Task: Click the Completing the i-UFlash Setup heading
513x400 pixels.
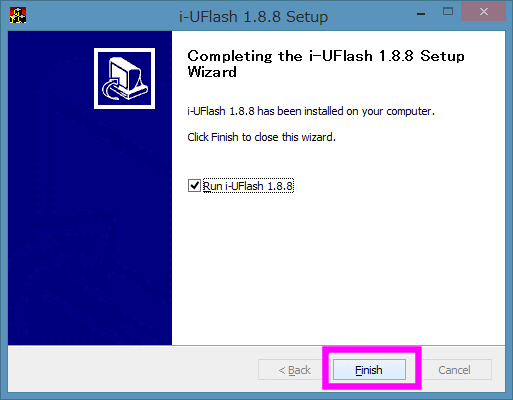Action: (x=326, y=64)
